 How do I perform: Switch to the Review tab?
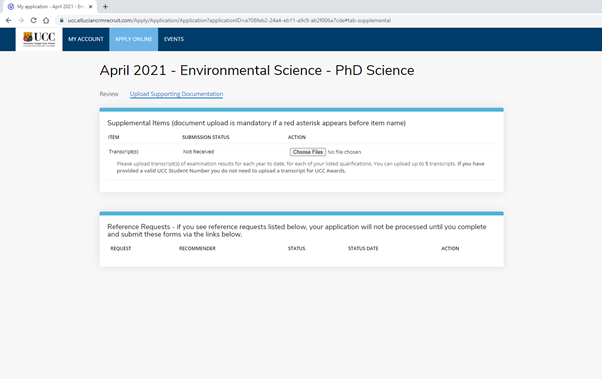109,94
